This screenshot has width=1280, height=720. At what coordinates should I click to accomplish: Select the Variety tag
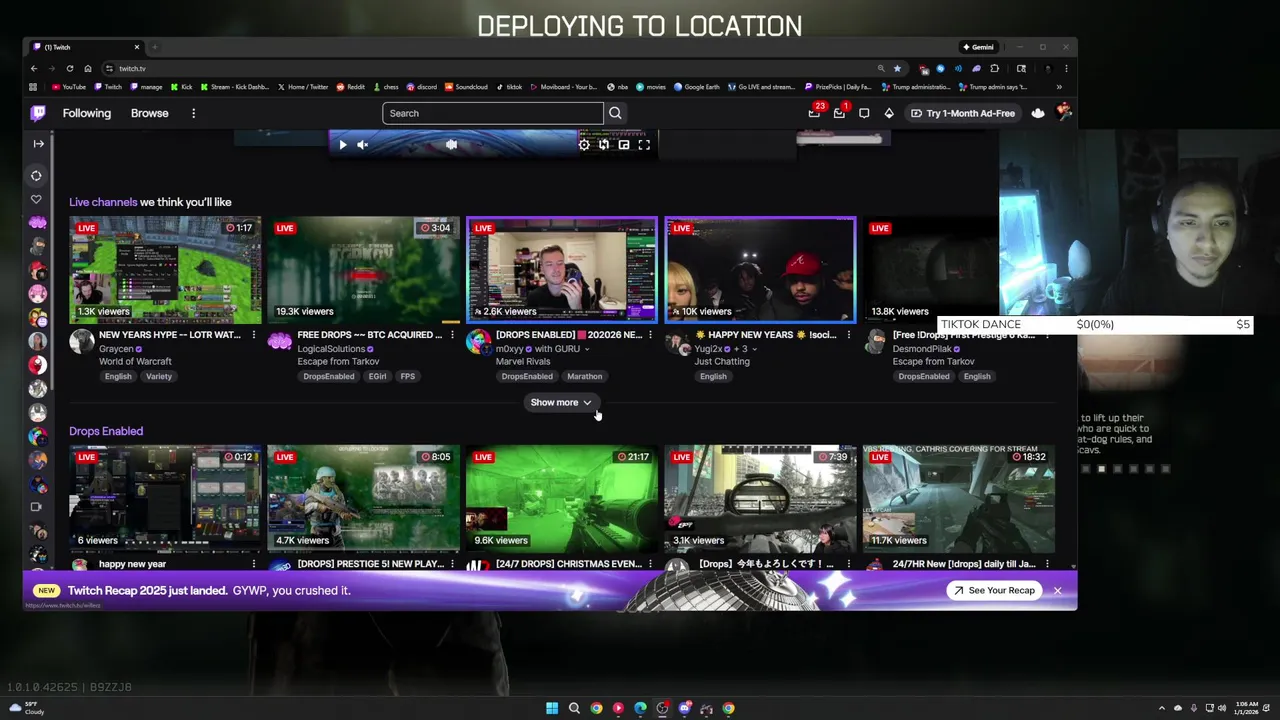(x=159, y=376)
